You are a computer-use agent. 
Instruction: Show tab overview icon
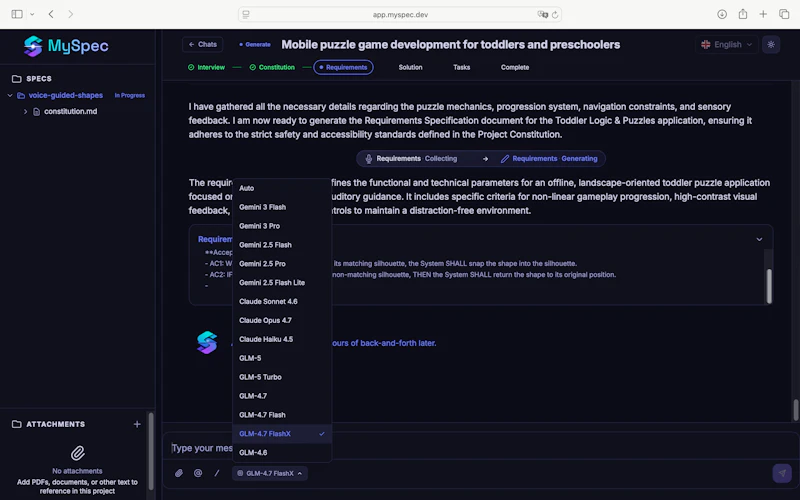click(784, 14)
